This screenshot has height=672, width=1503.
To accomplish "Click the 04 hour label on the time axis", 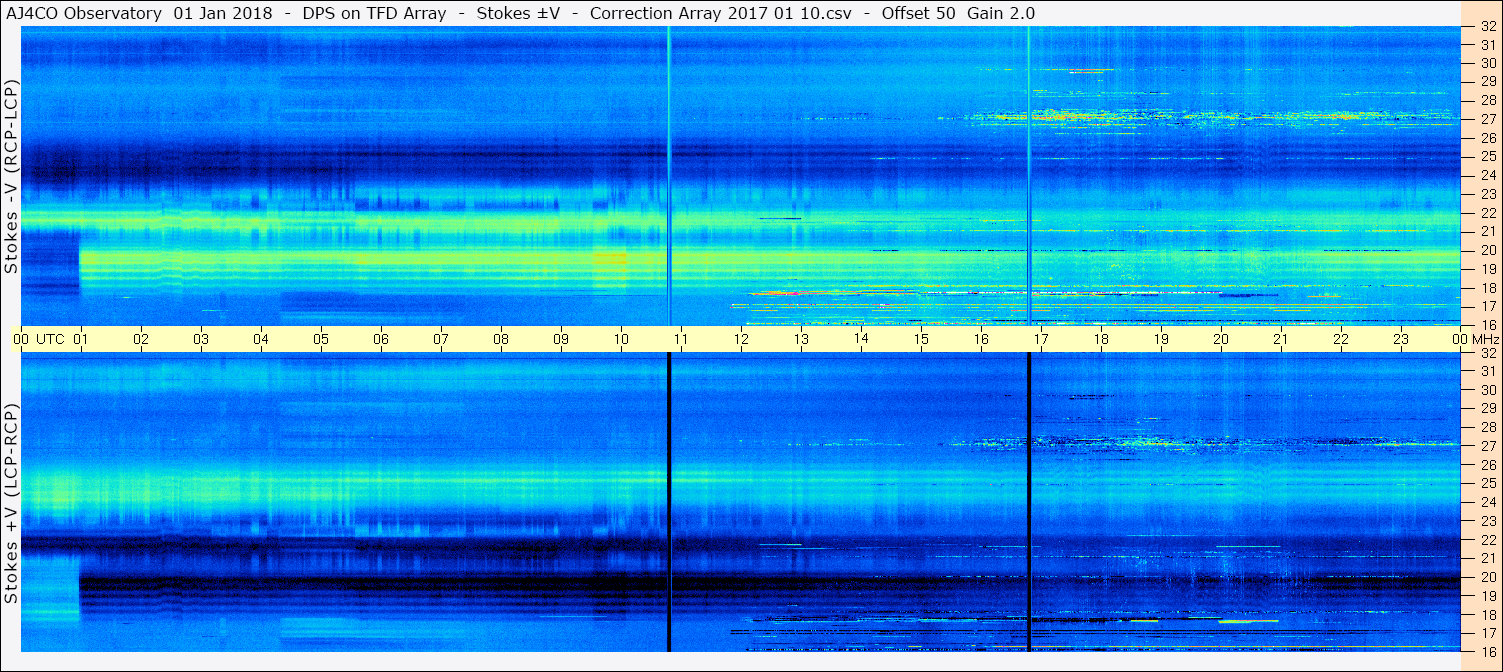I will click(x=261, y=339).
